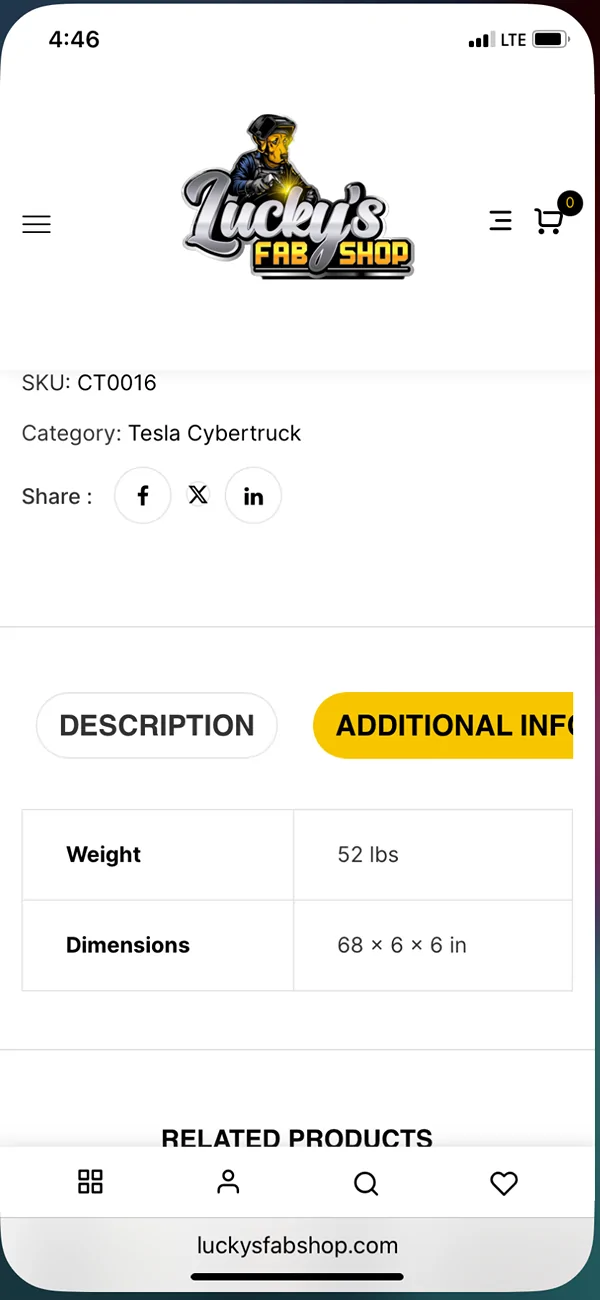
Task: Tap the Lucky's Fab Shop logo
Action: click(298, 197)
